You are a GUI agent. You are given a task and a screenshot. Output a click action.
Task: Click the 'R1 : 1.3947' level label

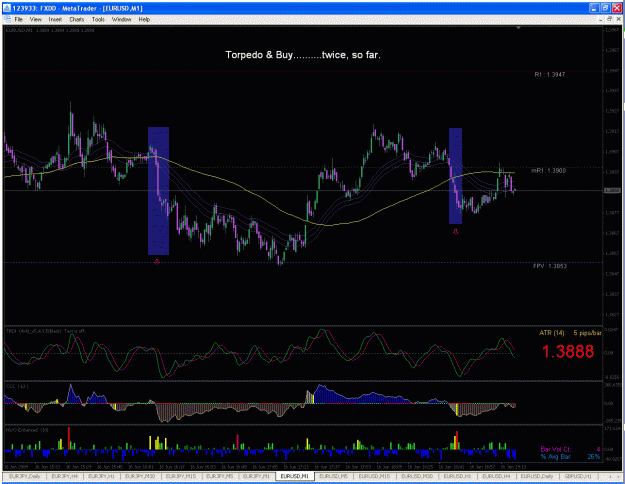[550, 75]
